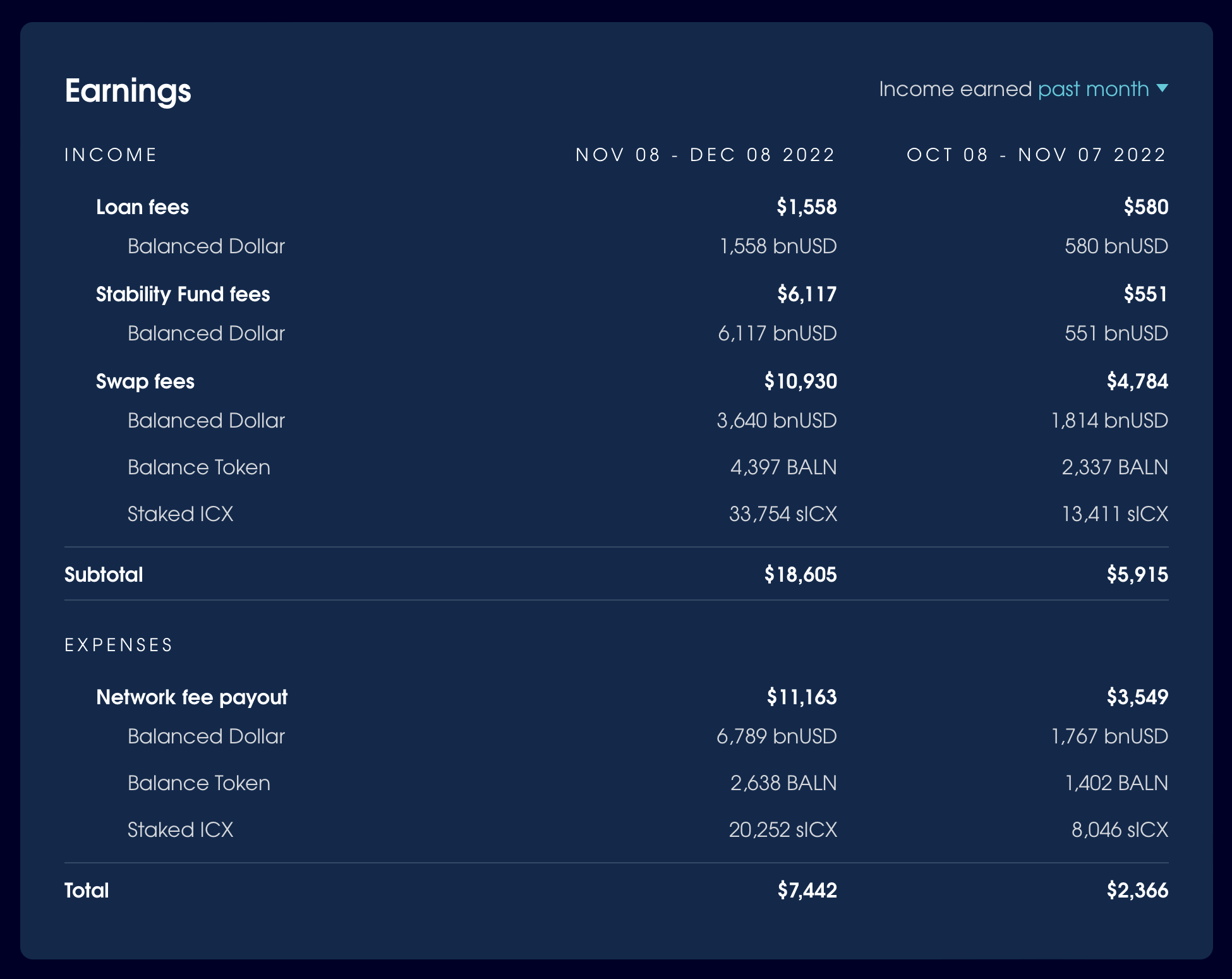
Task: Open the past month period dropdown
Action: [x=1093, y=89]
